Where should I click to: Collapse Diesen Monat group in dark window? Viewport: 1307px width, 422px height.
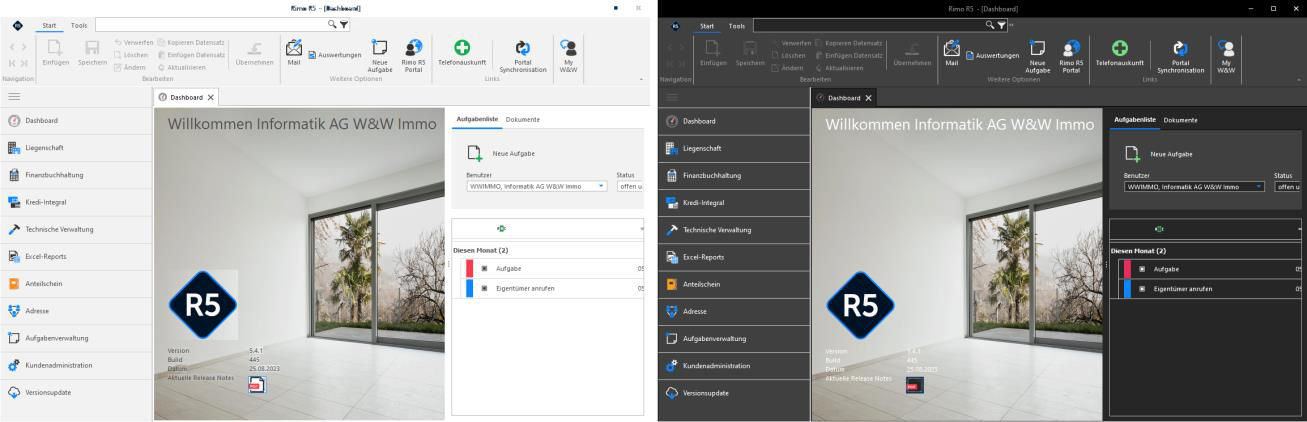pos(1138,250)
